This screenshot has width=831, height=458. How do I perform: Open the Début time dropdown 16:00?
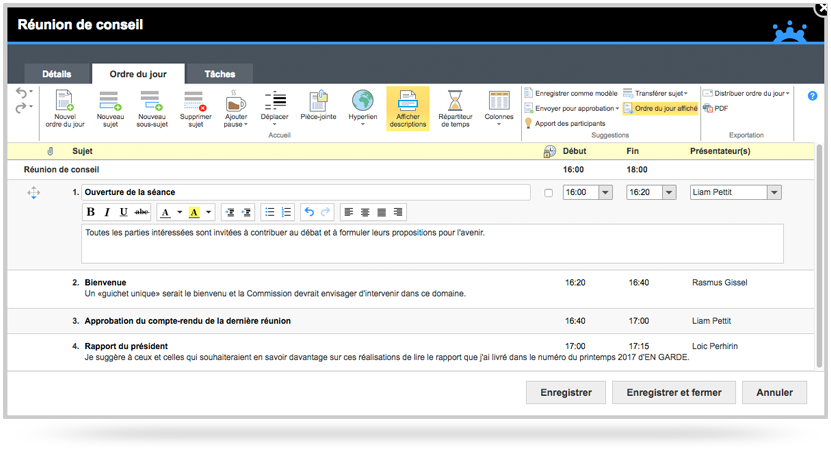(605, 192)
